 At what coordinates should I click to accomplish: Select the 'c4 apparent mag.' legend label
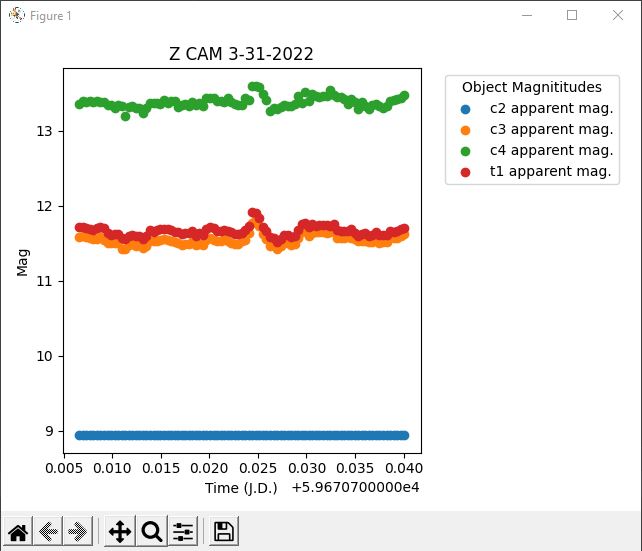point(551,150)
